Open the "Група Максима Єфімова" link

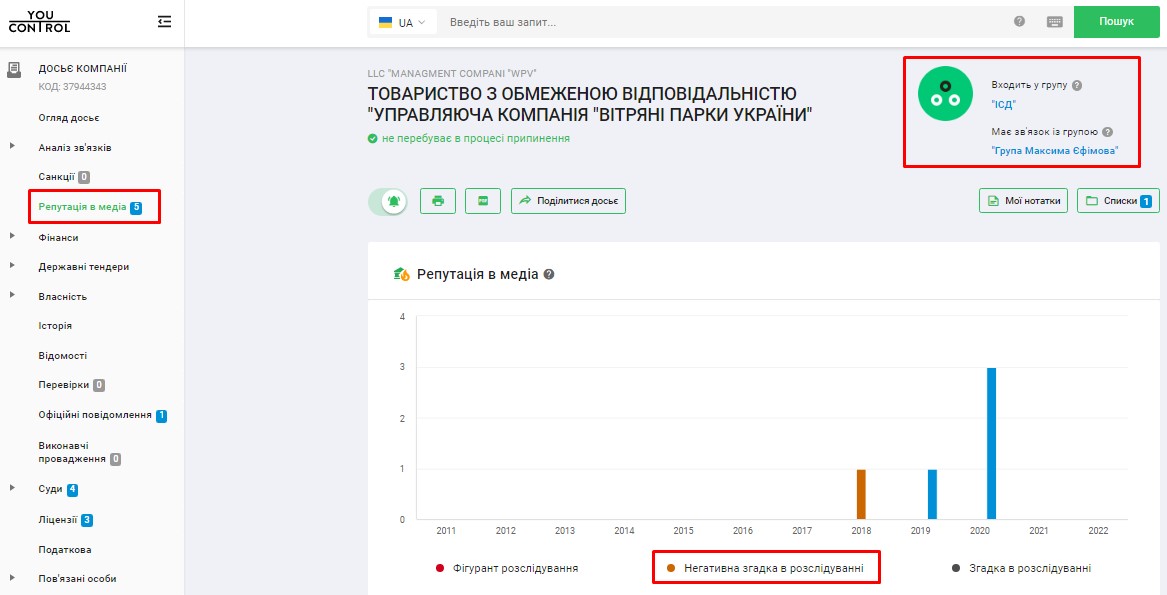tap(1053, 151)
